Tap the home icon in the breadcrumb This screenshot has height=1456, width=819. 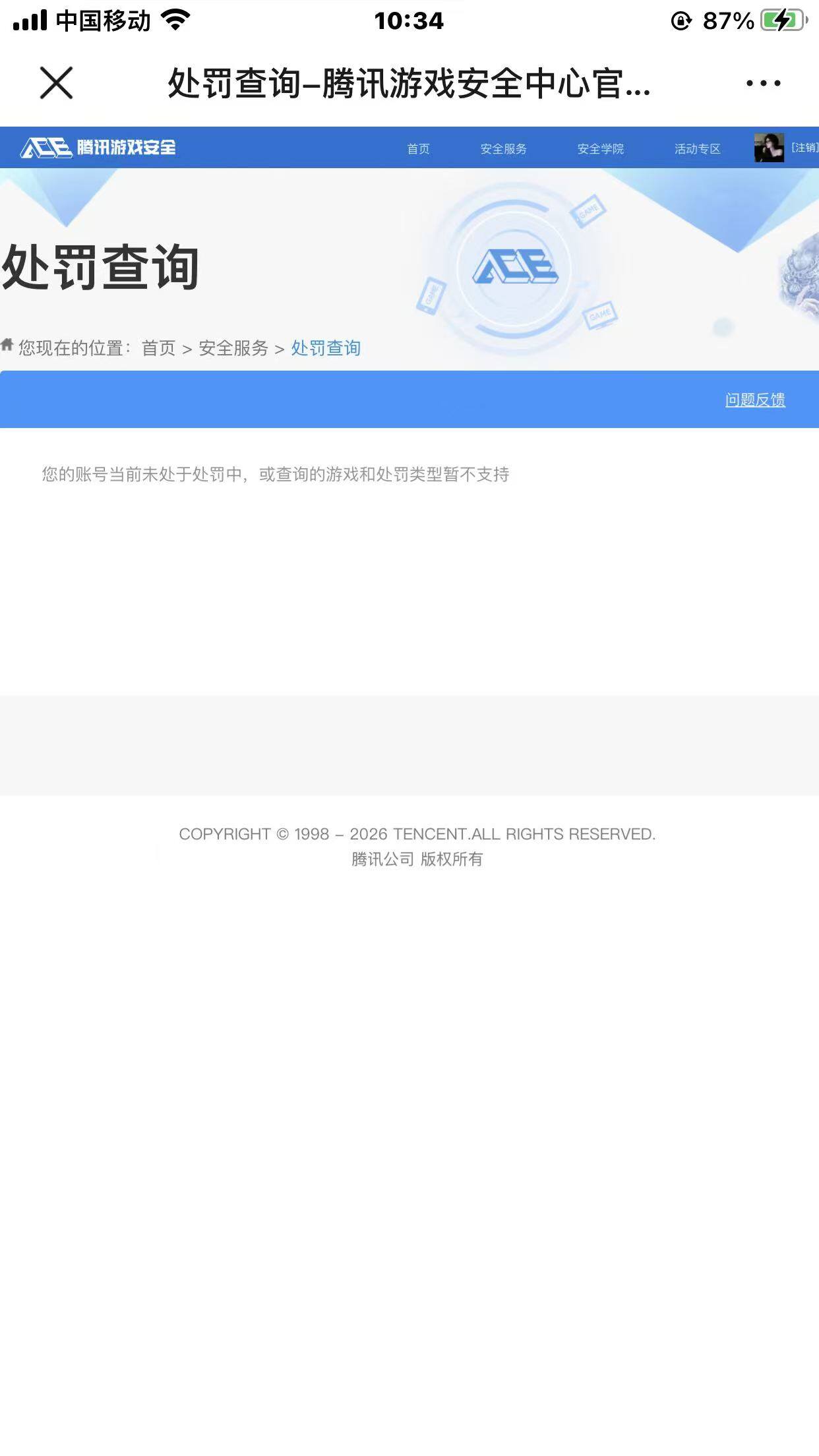click(7, 345)
